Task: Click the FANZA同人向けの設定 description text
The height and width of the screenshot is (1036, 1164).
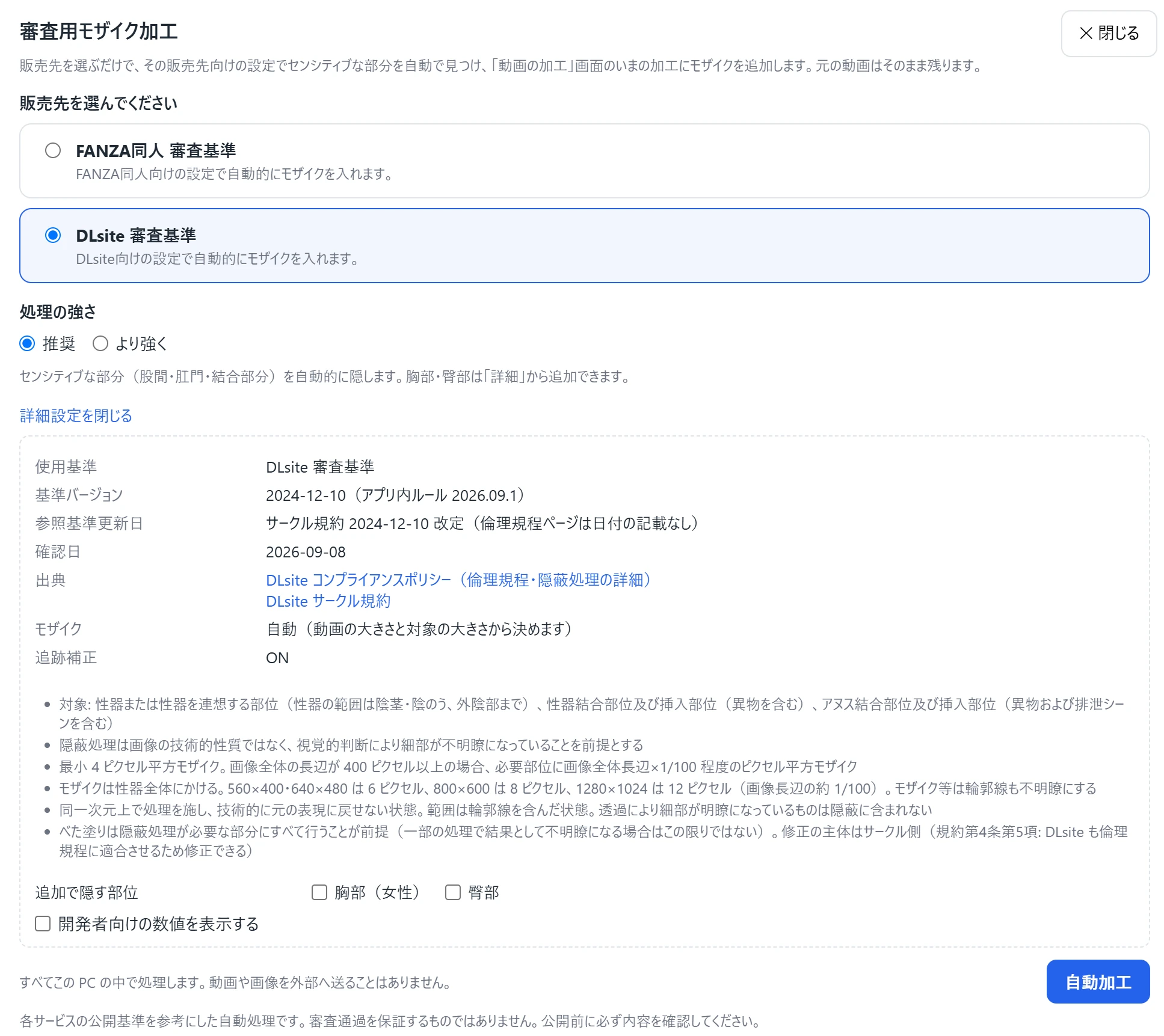Action: click(x=235, y=174)
